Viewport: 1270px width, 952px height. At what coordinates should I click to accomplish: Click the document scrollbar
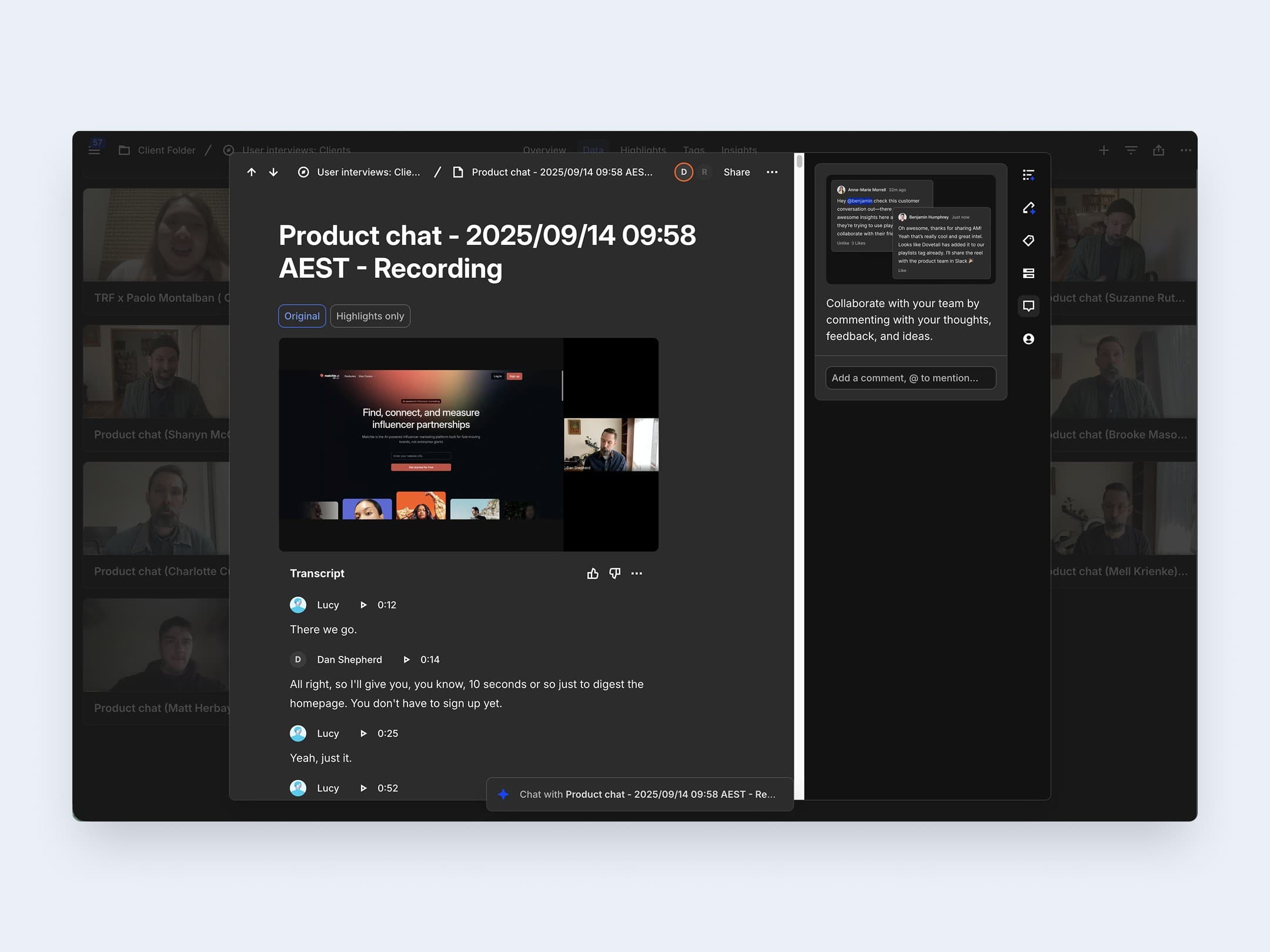coord(799,161)
